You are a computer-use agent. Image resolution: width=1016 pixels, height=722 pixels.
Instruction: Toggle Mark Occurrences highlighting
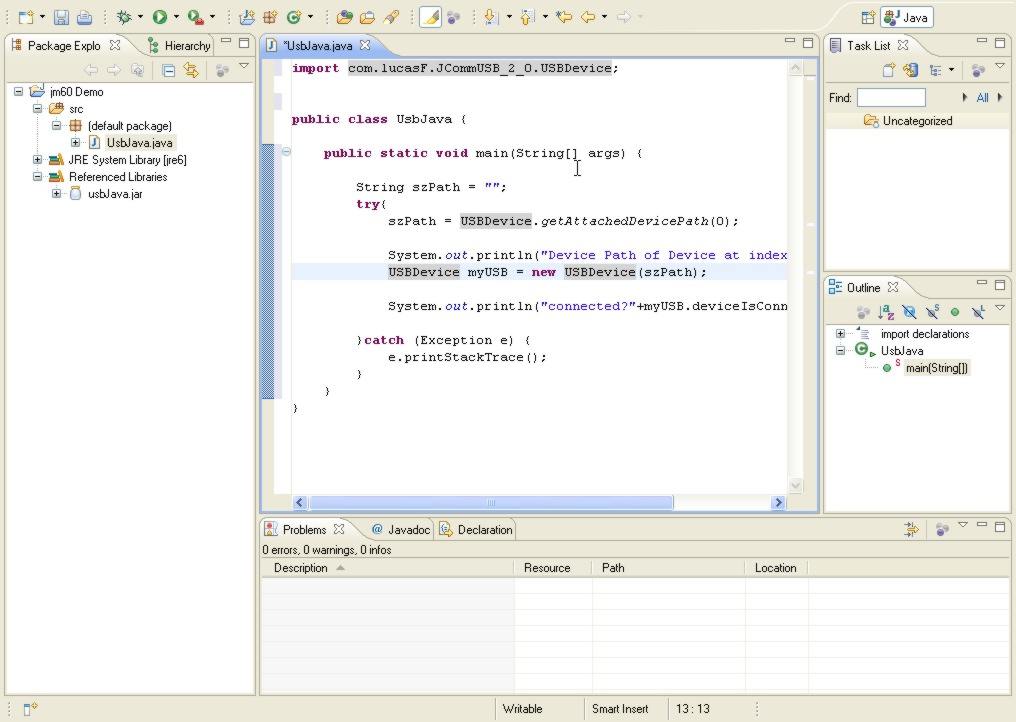point(430,17)
